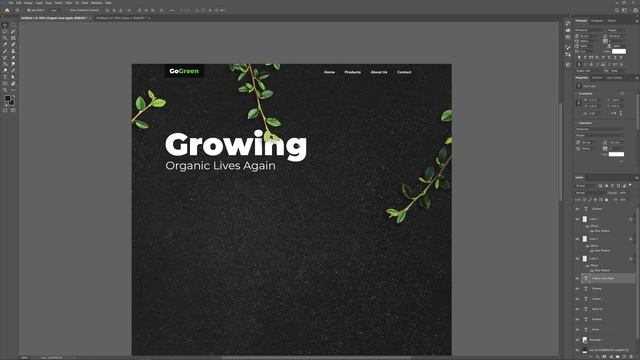This screenshot has width=640, height=360.
Task: Select the Organic Lives Again layer row
Action: coord(608,278)
